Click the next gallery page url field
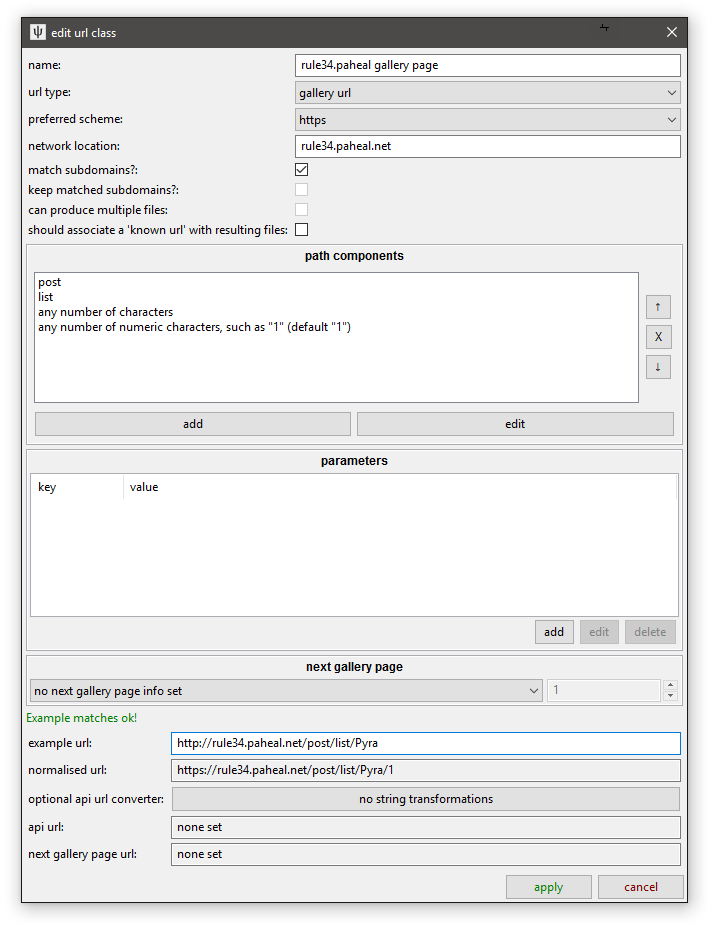This screenshot has height=930, width=711. click(x=426, y=854)
